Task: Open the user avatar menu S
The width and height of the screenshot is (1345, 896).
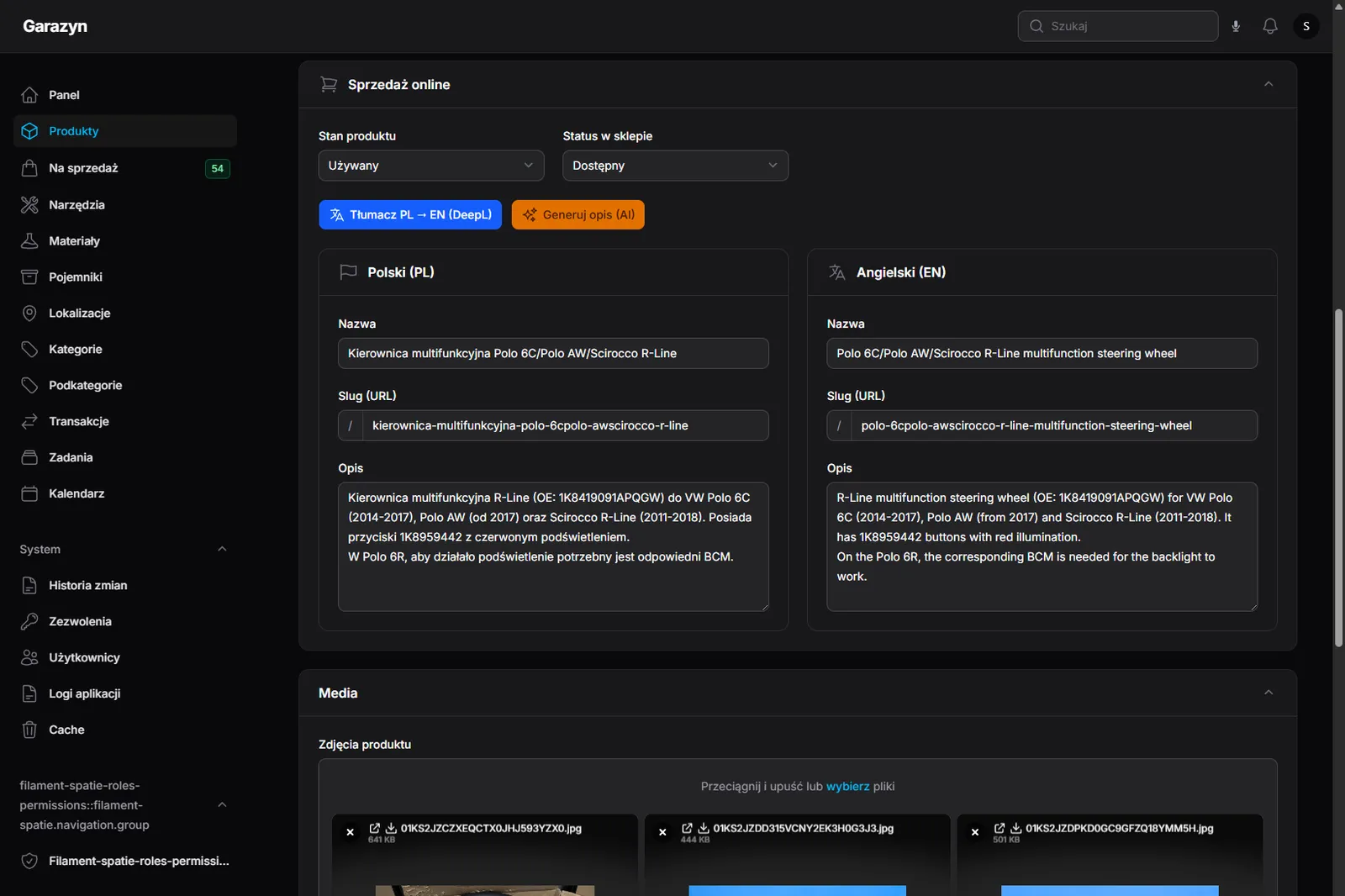Action: [x=1306, y=26]
